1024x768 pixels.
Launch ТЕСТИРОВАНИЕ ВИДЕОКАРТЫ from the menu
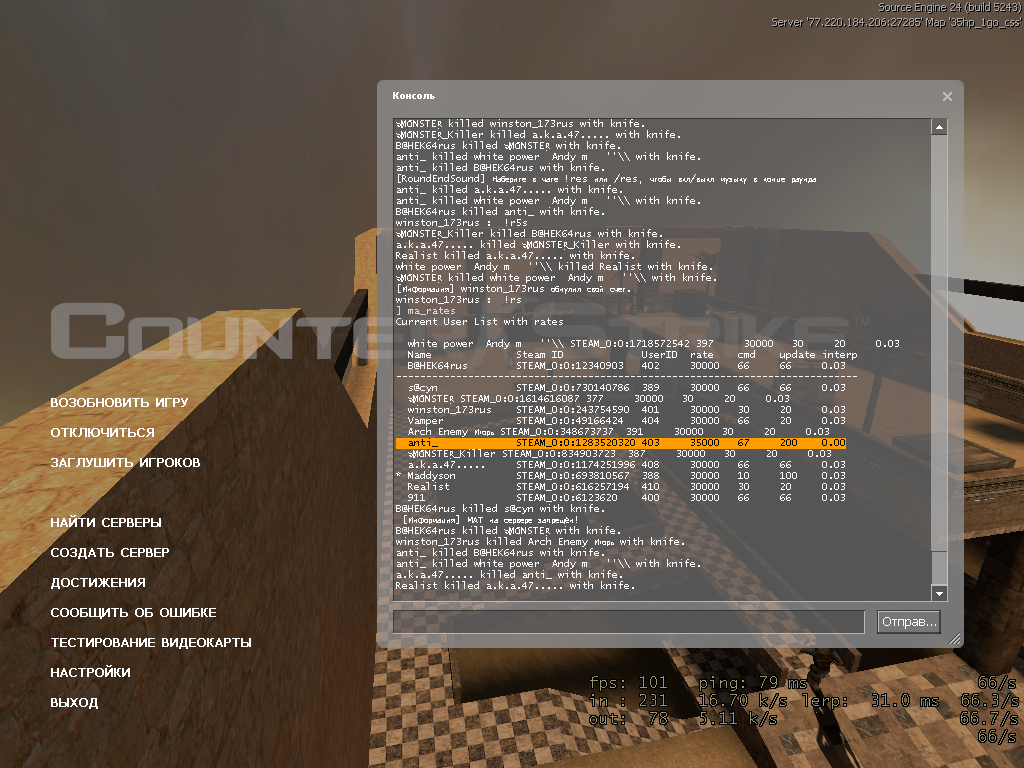pyautogui.click(x=151, y=643)
